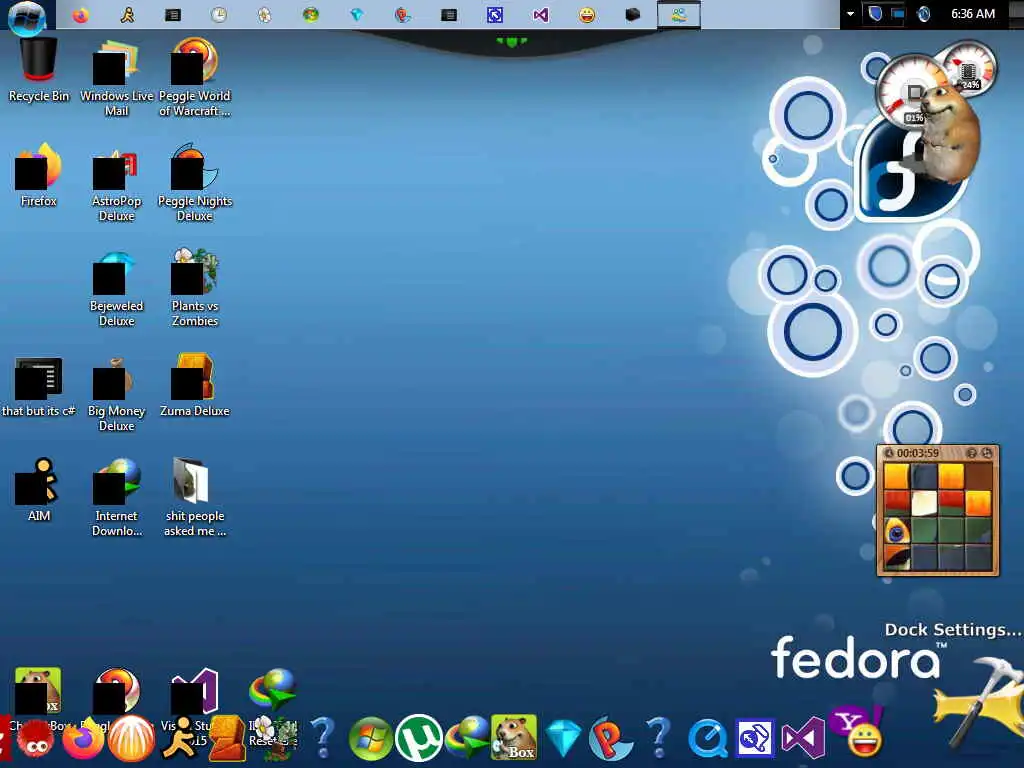Show hidden tray icons arrow
This screenshot has height=768, width=1024.
[850, 14]
